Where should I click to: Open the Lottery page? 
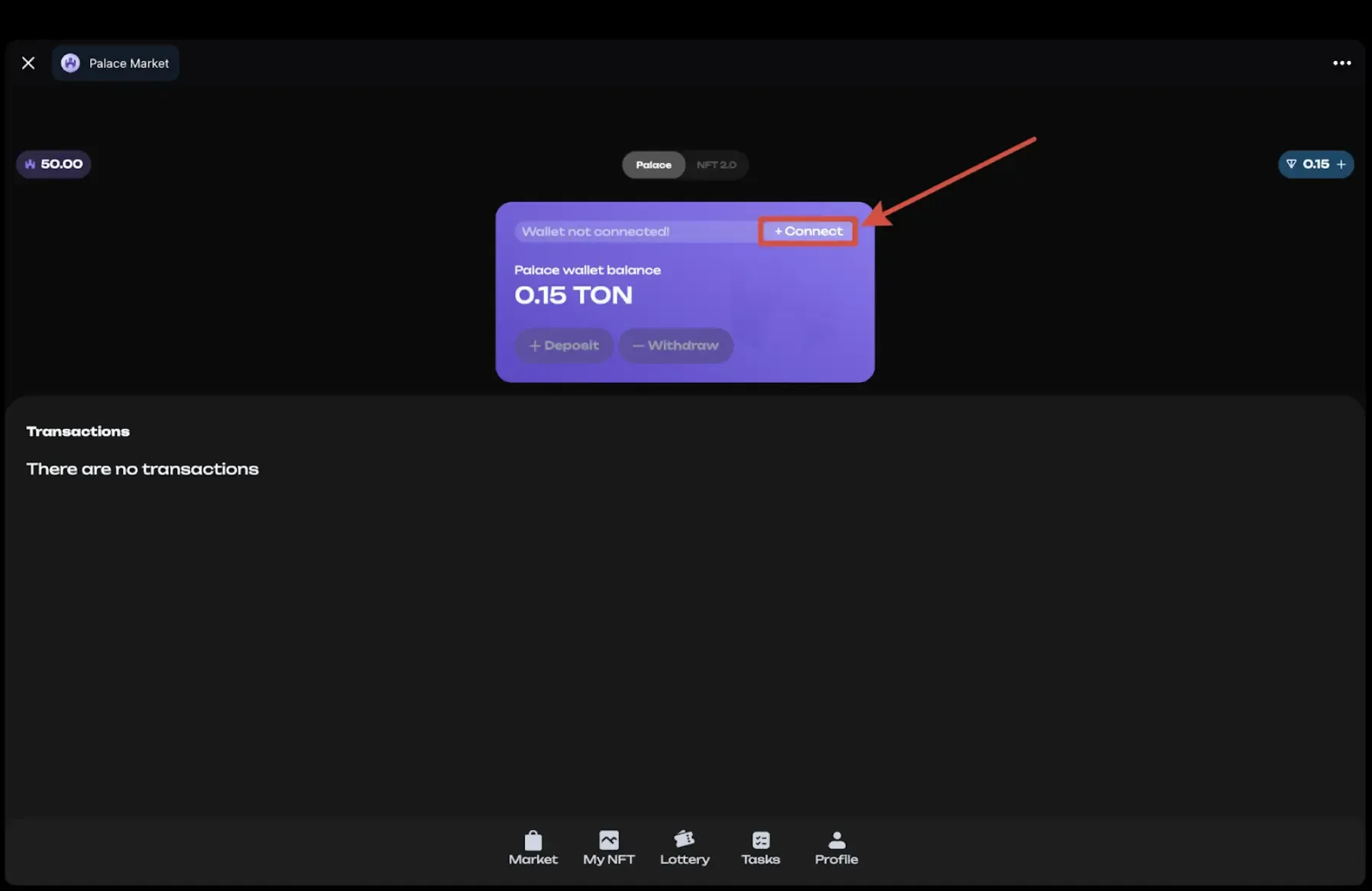684,848
